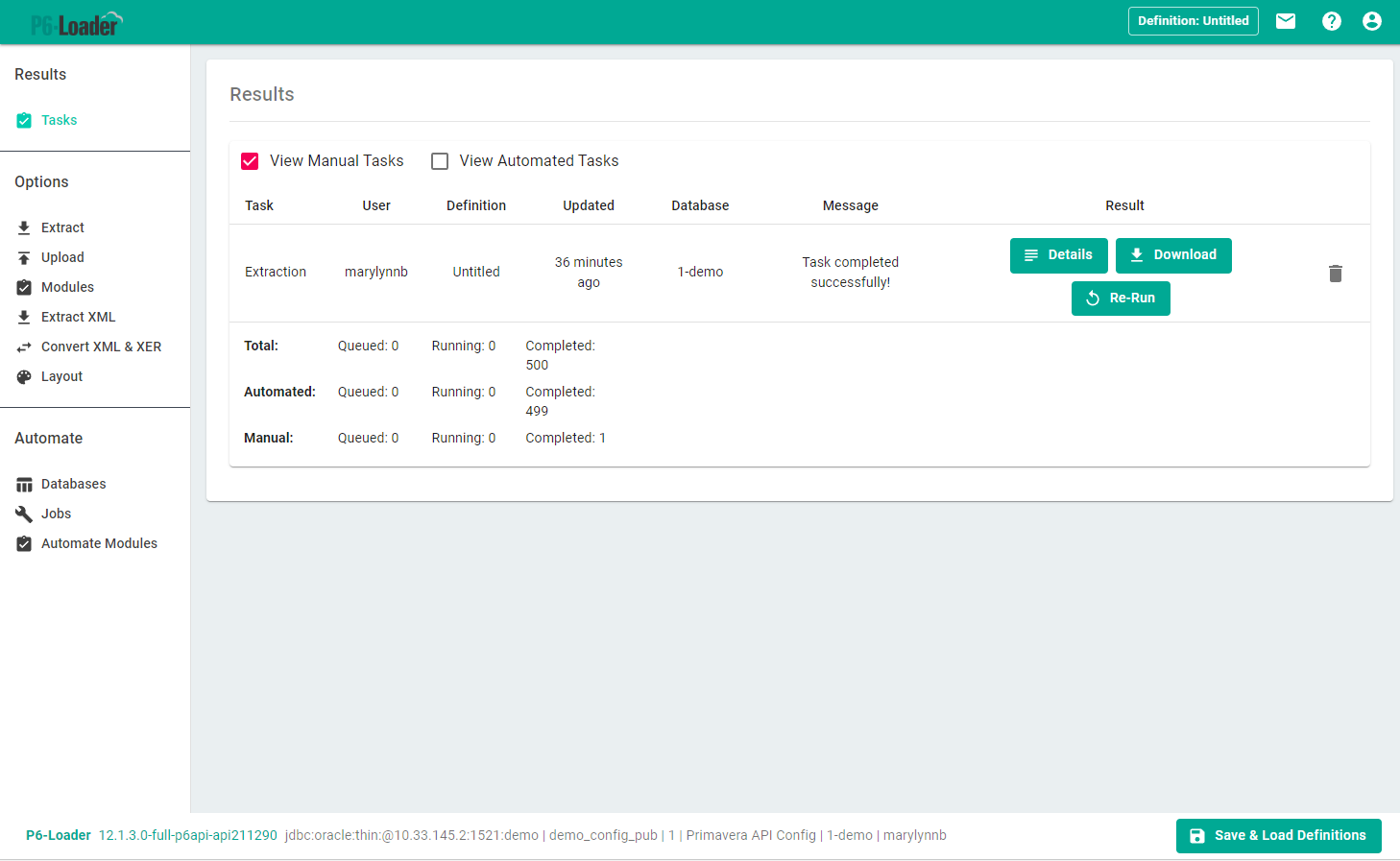Viewport: 1400px width, 861px height.
Task: Uncheck View Manual Tasks checkbox
Action: (250, 161)
